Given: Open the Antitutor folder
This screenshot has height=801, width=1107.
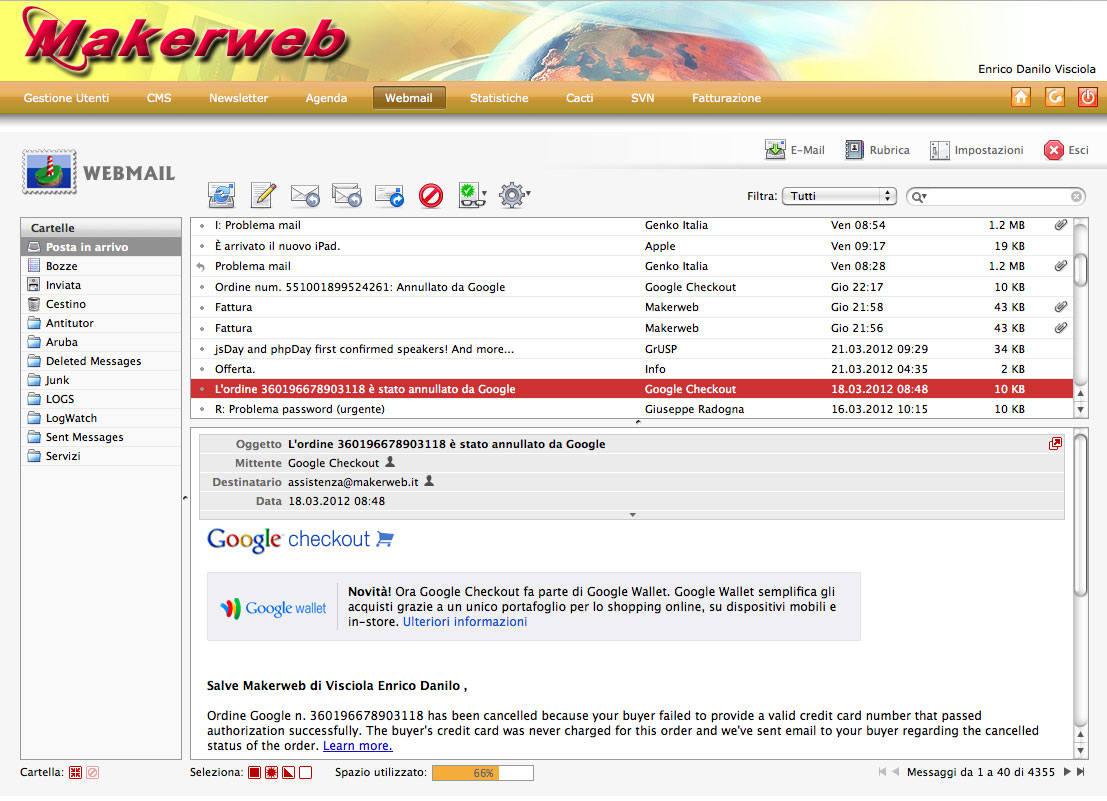Looking at the screenshot, I should (x=101, y=323).
